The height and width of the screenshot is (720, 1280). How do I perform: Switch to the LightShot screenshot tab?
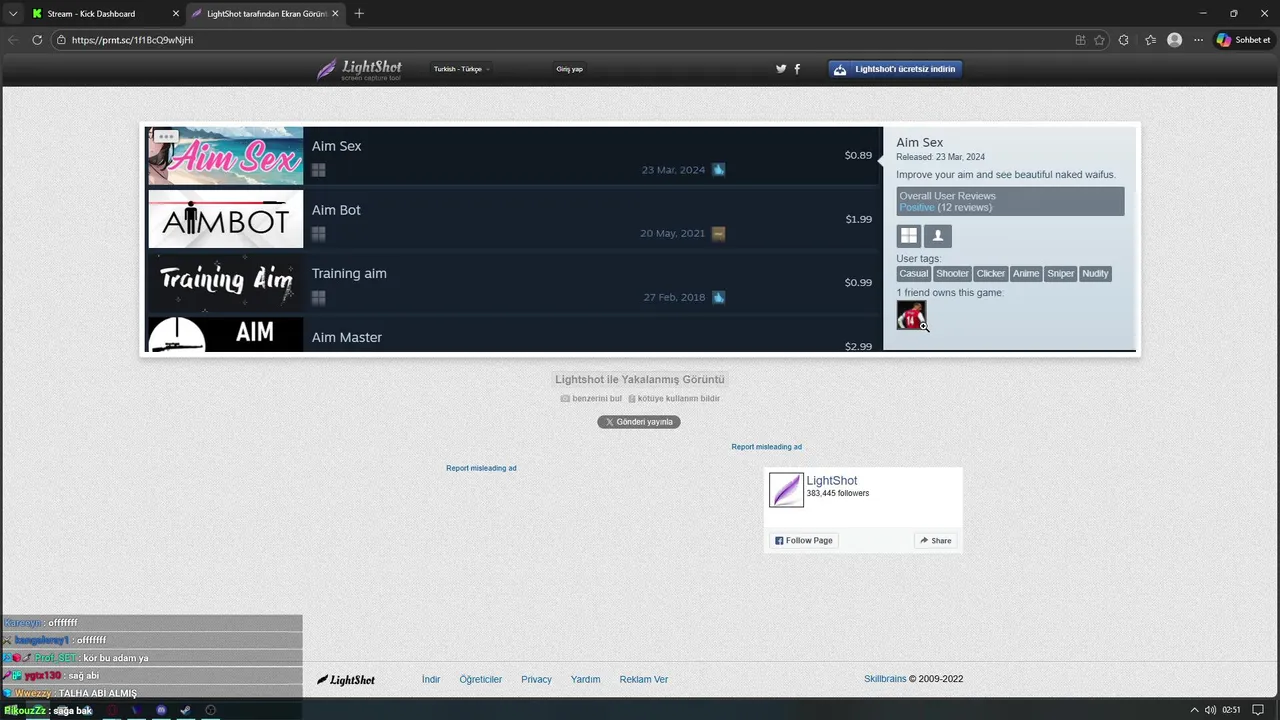click(x=266, y=14)
